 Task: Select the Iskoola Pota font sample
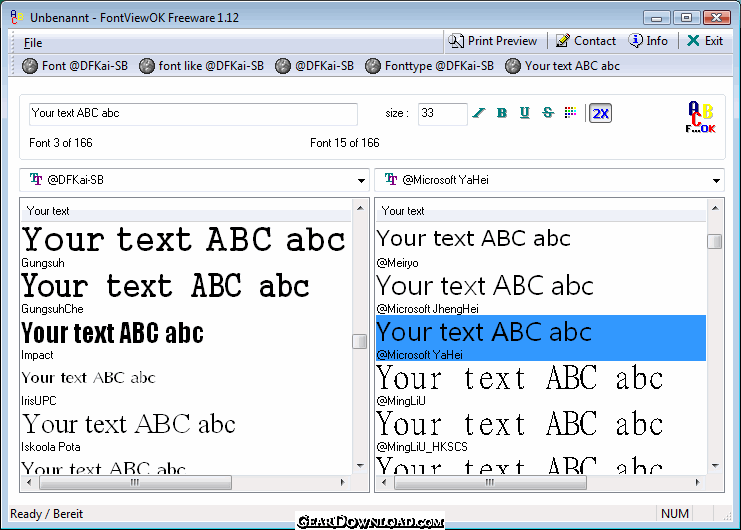[x=186, y=430]
